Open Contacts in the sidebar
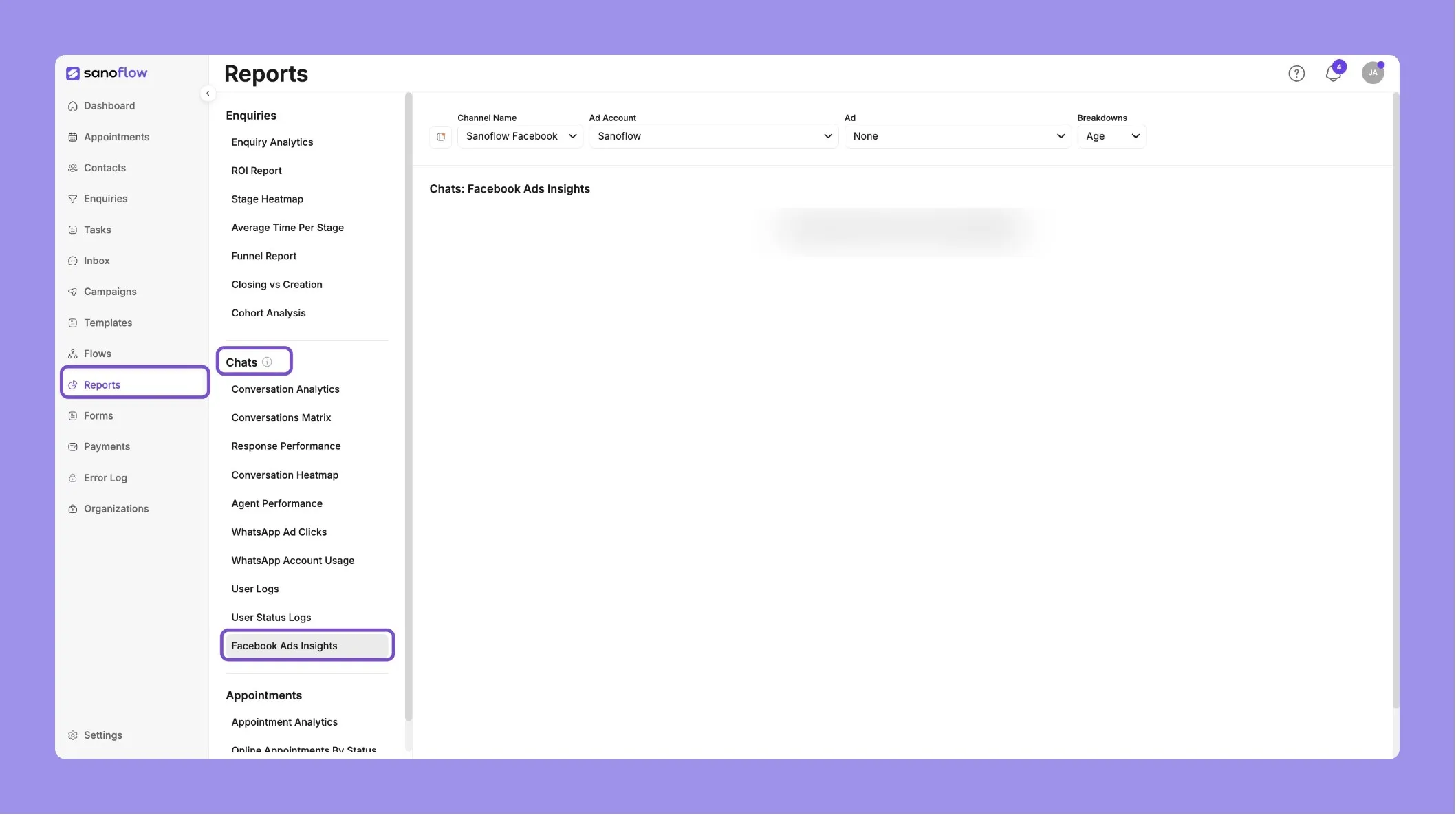Image resolution: width=1456 pixels, height=815 pixels. (x=105, y=168)
